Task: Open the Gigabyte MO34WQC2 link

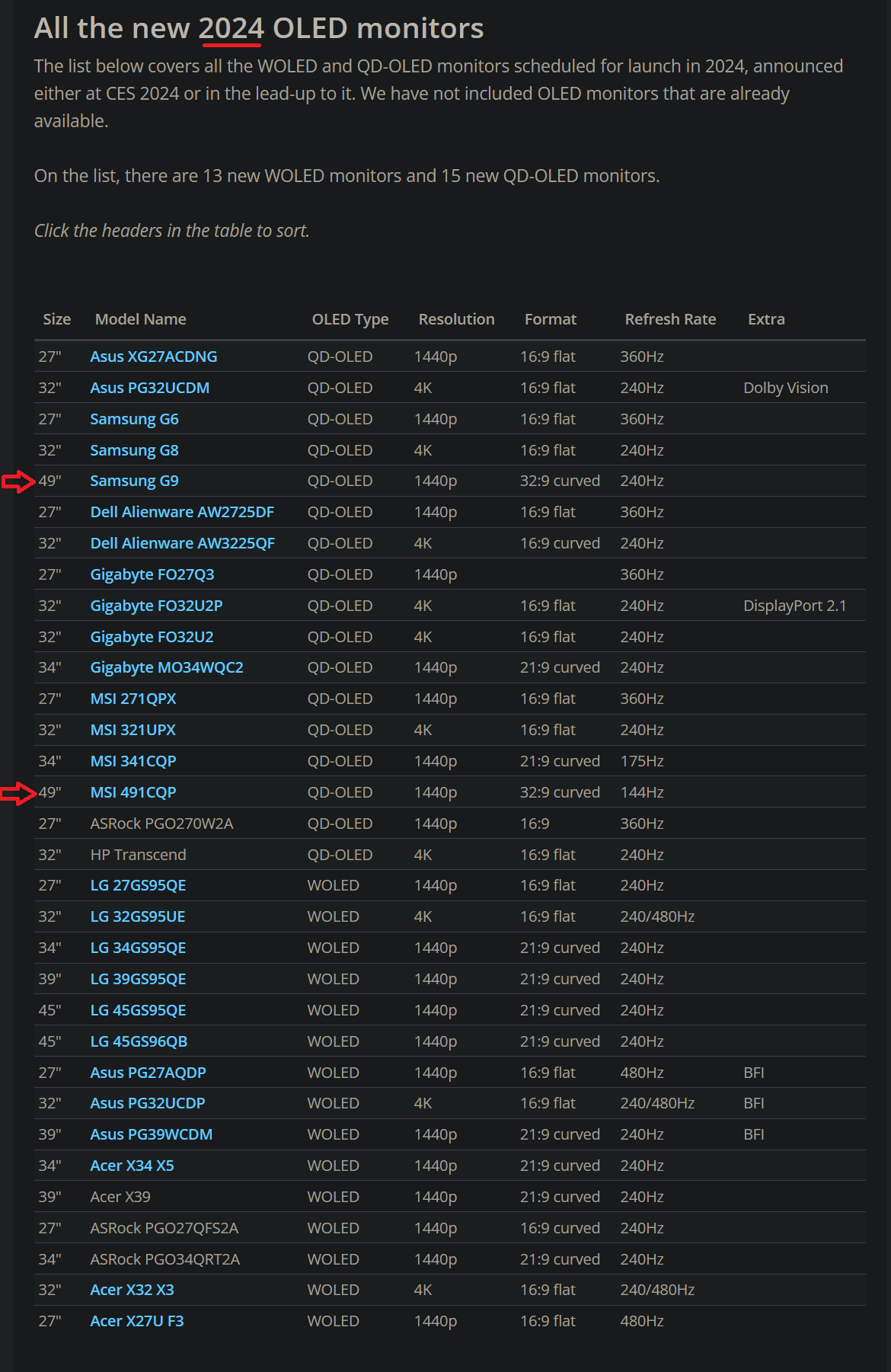Action: coord(167,667)
